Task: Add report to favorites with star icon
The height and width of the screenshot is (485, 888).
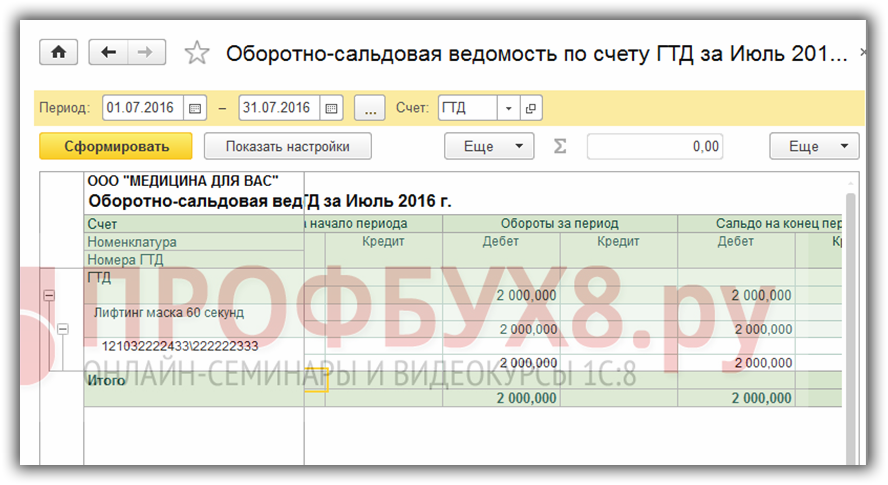Action: pyautogui.click(x=198, y=53)
